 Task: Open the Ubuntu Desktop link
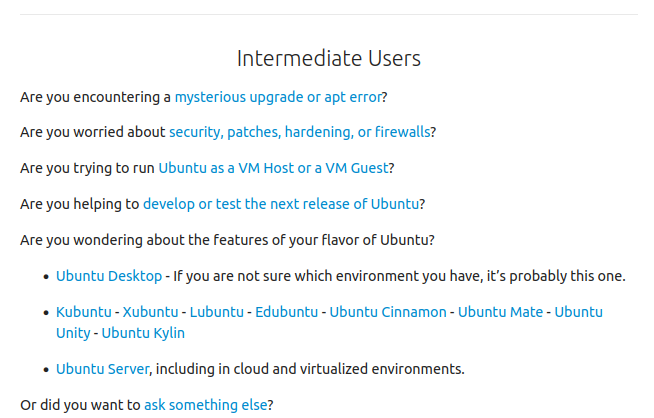(108, 276)
